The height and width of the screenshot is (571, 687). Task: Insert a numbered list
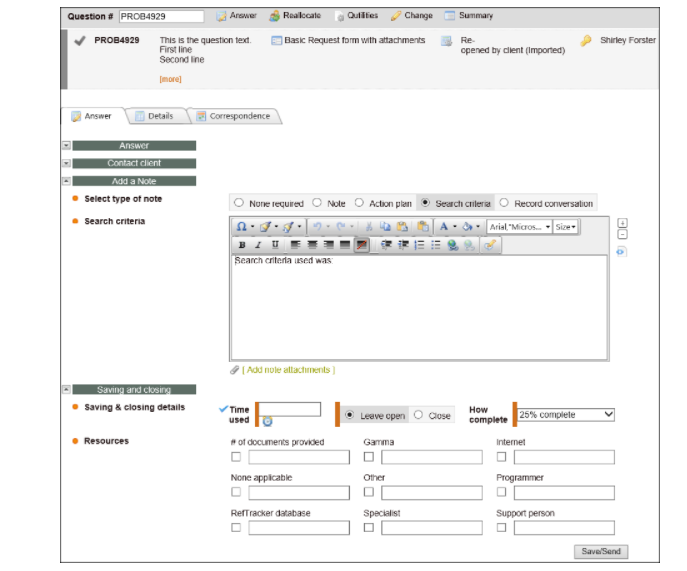pos(419,245)
